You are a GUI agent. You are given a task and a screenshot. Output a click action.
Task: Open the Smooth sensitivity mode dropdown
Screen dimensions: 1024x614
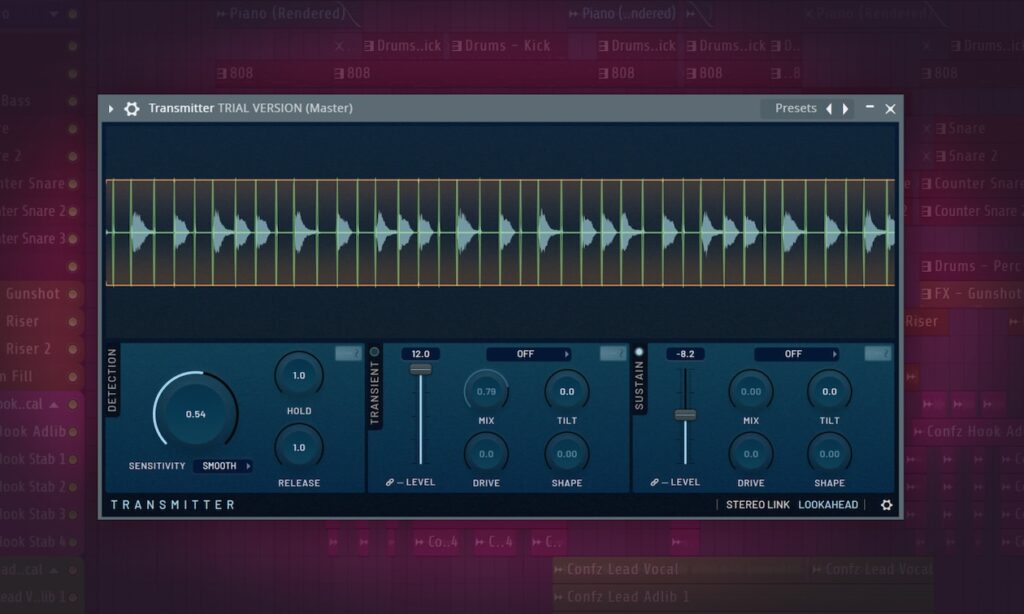coord(223,466)
